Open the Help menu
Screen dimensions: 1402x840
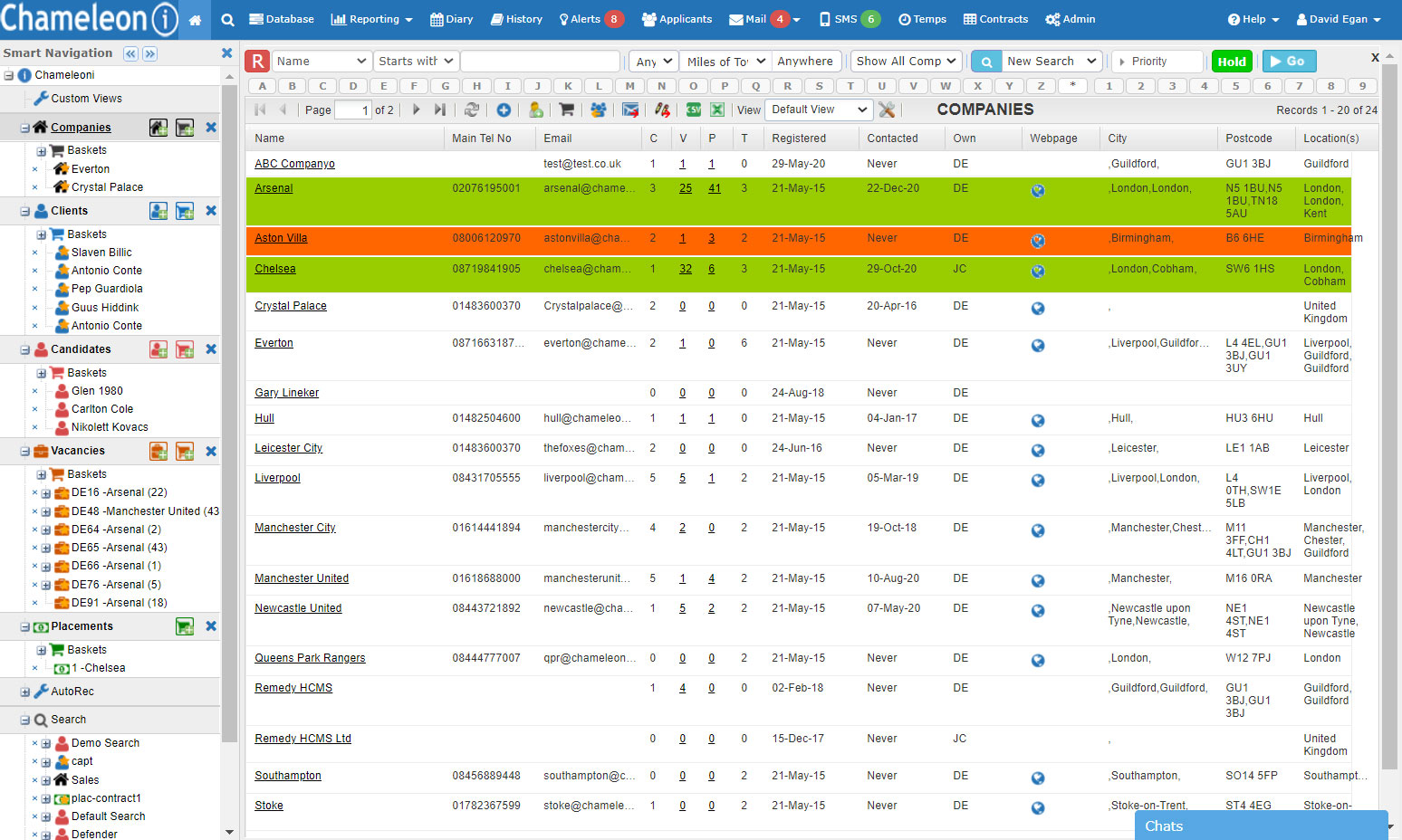[x=1253, y=19]
